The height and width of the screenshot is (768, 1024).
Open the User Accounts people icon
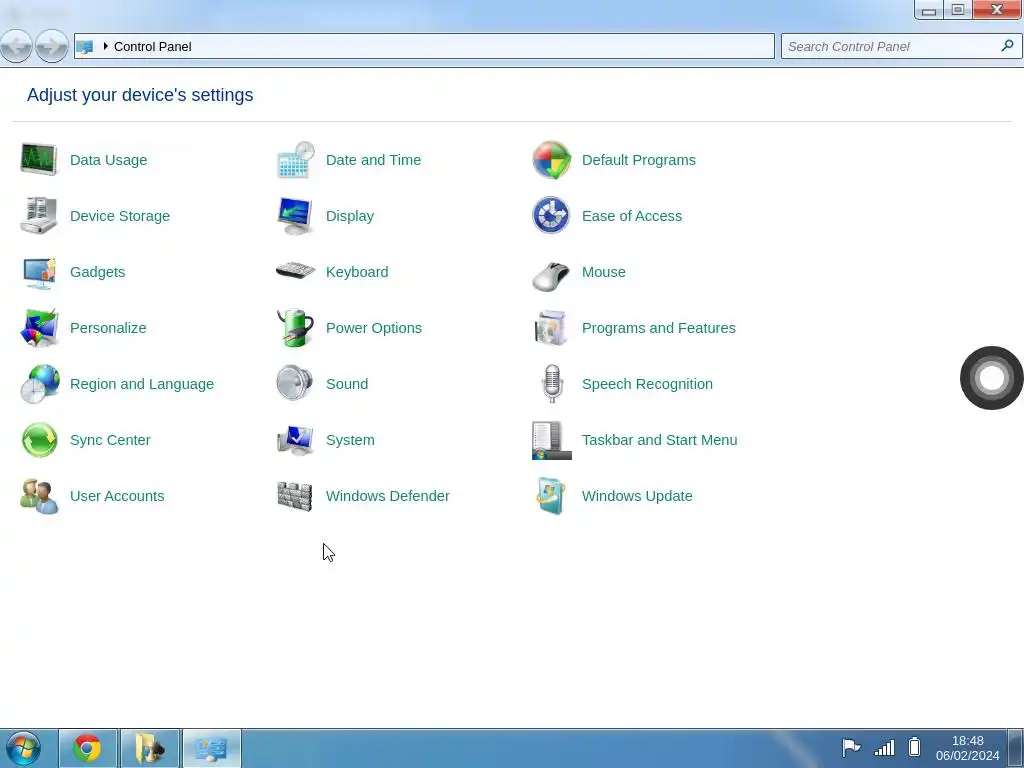pyautogui.click(x=39, y=496)
